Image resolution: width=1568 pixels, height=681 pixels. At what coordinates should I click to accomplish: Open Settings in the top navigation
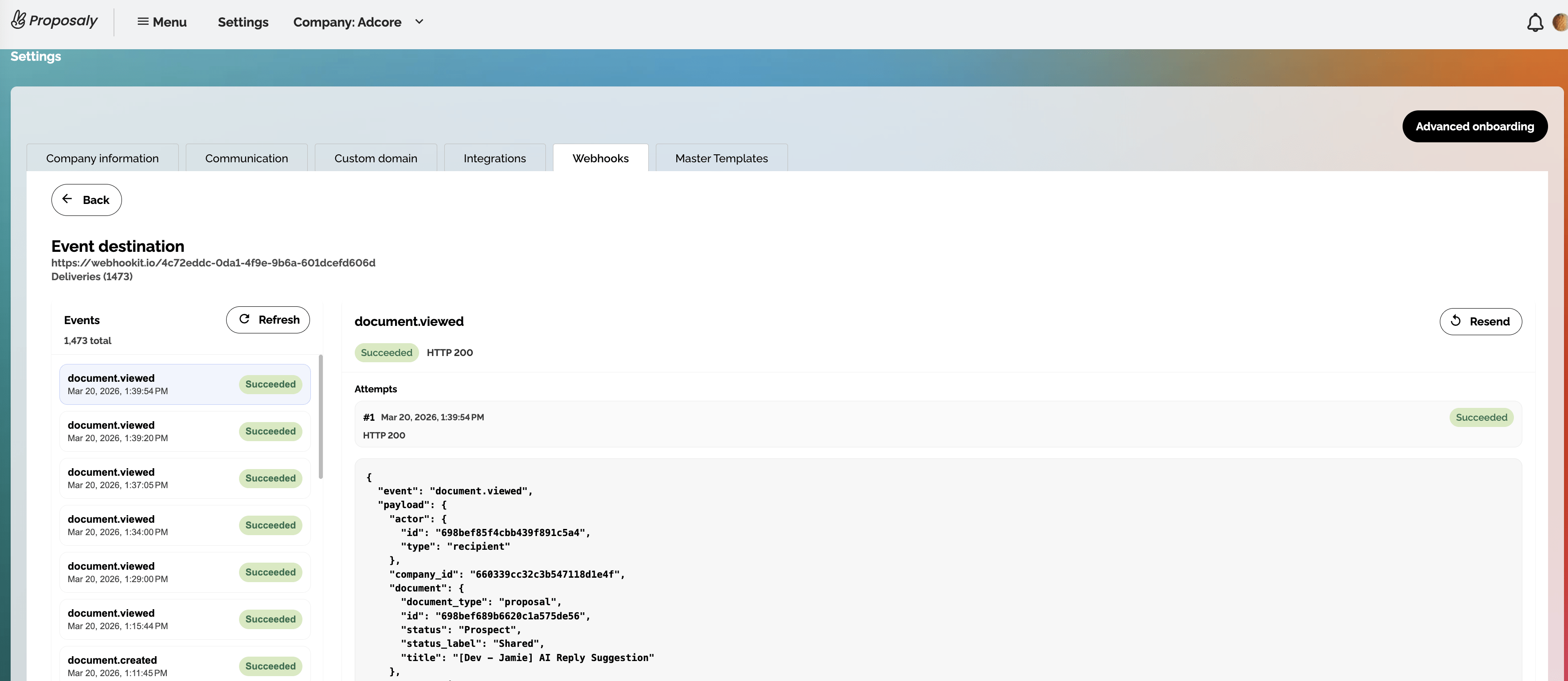pos(243,22)
